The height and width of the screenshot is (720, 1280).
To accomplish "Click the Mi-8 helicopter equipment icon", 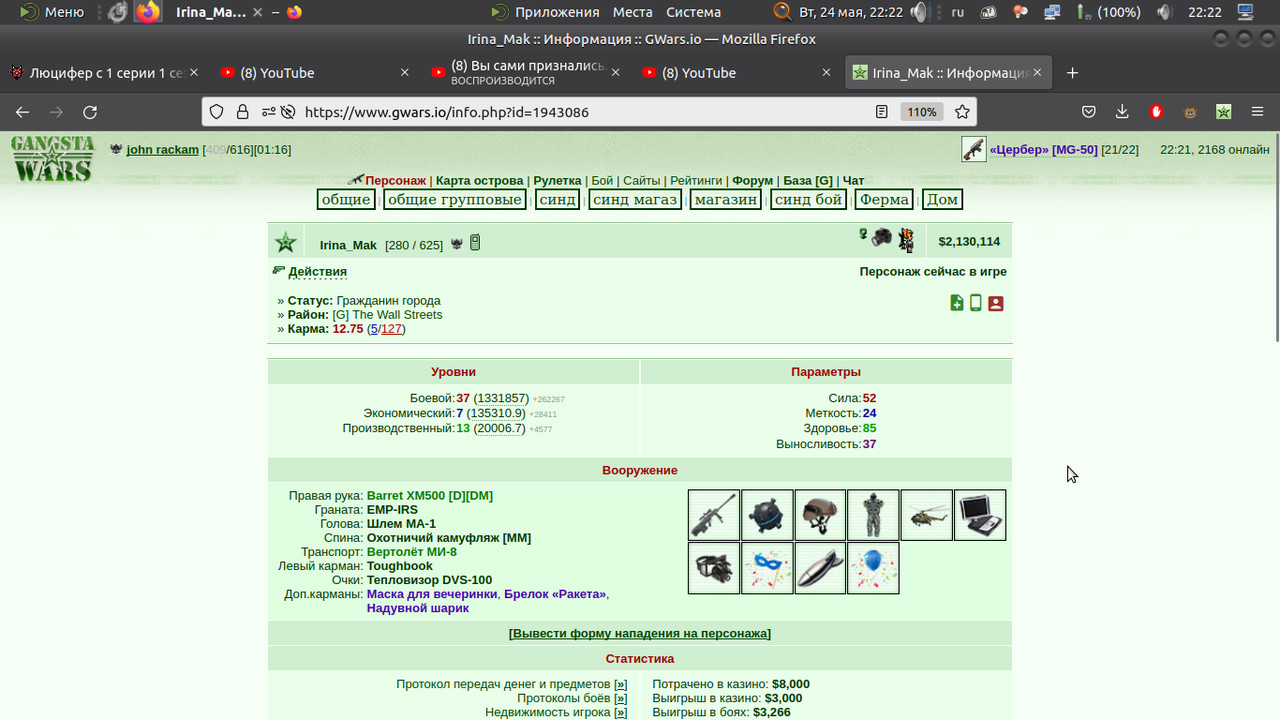I will pos(927,515).
